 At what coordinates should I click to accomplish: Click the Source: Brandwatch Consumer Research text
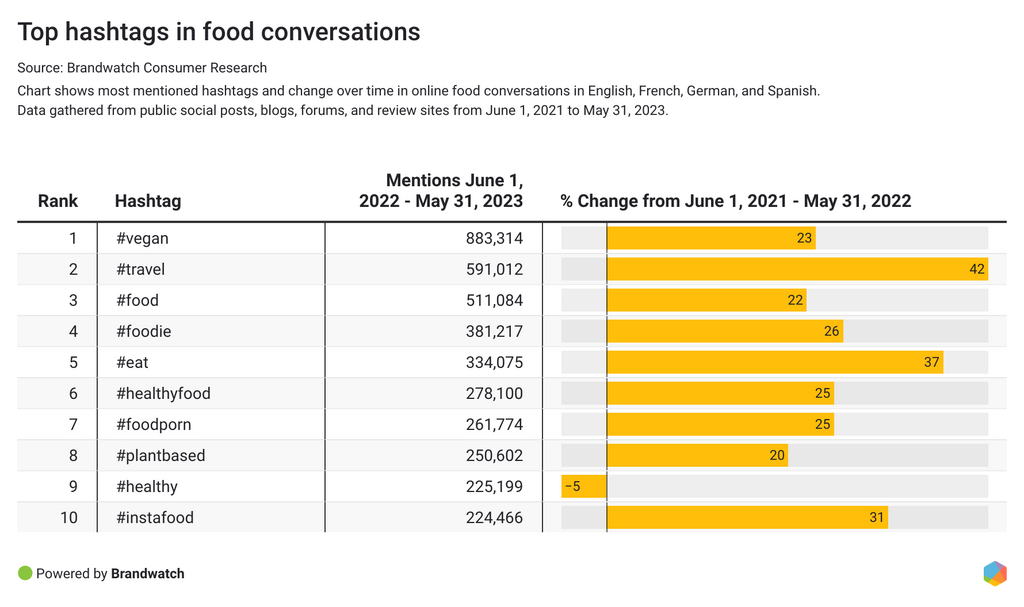[142, 68]
